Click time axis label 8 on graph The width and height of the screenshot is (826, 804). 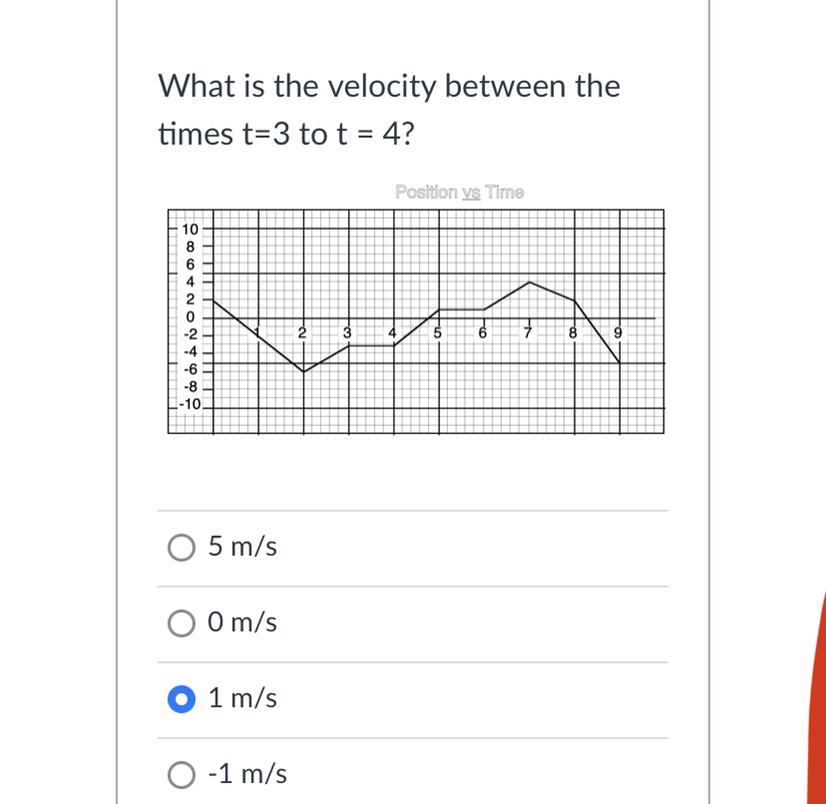coord(573,333)
